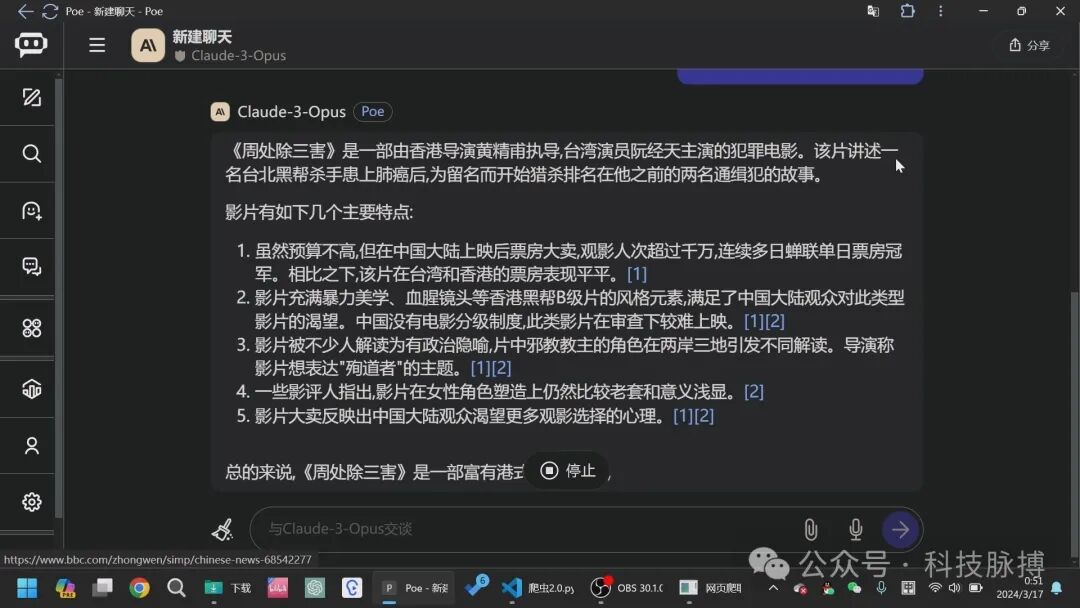Click the creators dashboard icon in sidebar
This screenshot has width=1080, height=608.
click(x=32, y=389)
